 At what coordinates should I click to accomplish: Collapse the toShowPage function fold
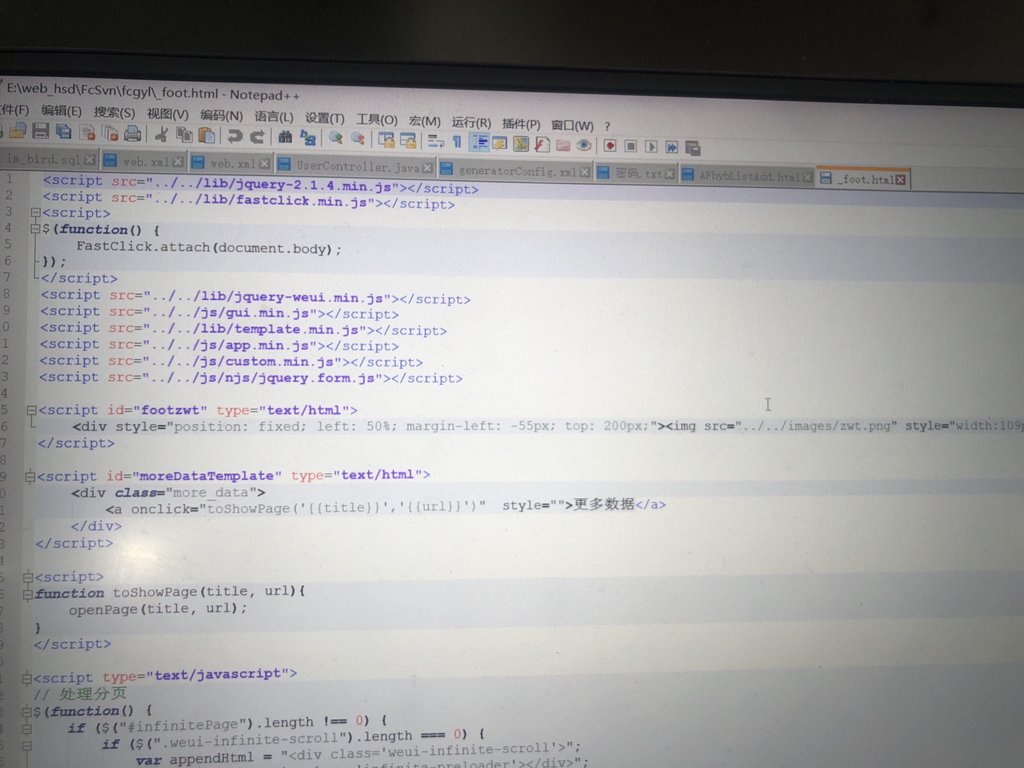click(x=30, y=594)
